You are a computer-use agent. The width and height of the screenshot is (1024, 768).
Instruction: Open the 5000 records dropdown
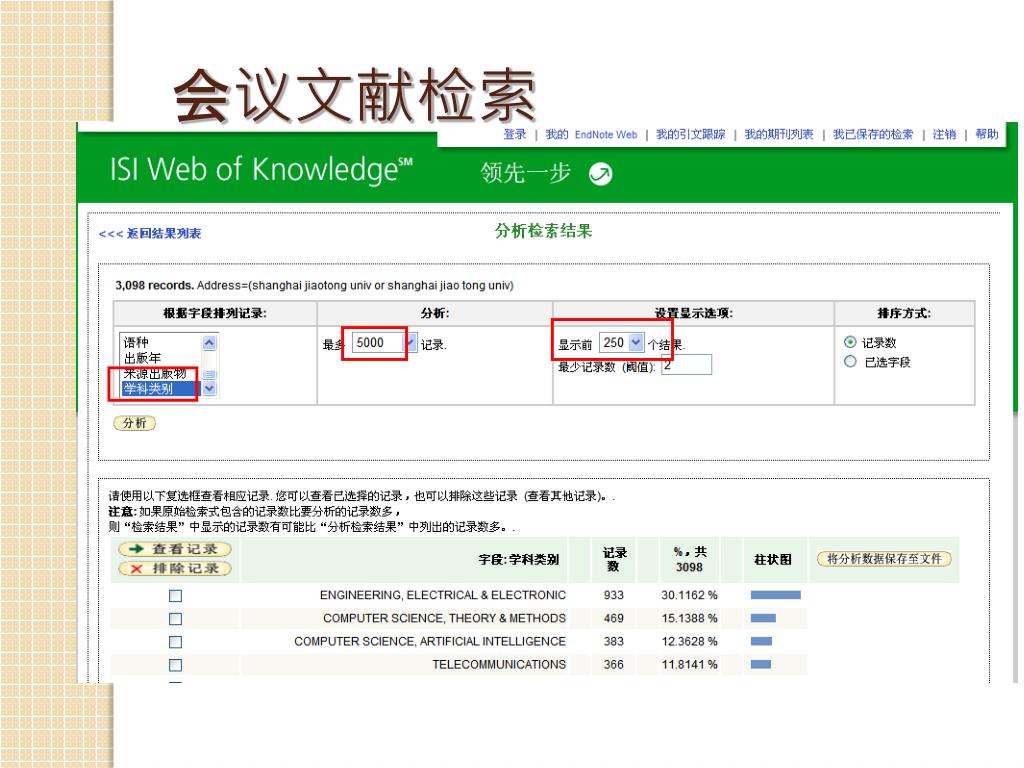click(410, 342)
